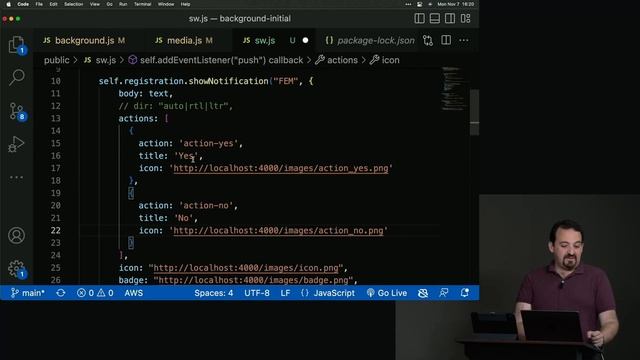640x360 pixels.
Task: Open Terminal menu
Action: click(x=142, y=4)
